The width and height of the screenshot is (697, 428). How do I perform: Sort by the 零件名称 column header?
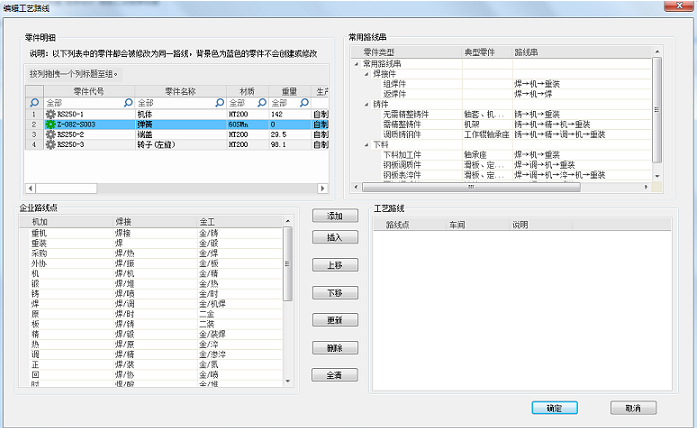click(x=180, y=92)
